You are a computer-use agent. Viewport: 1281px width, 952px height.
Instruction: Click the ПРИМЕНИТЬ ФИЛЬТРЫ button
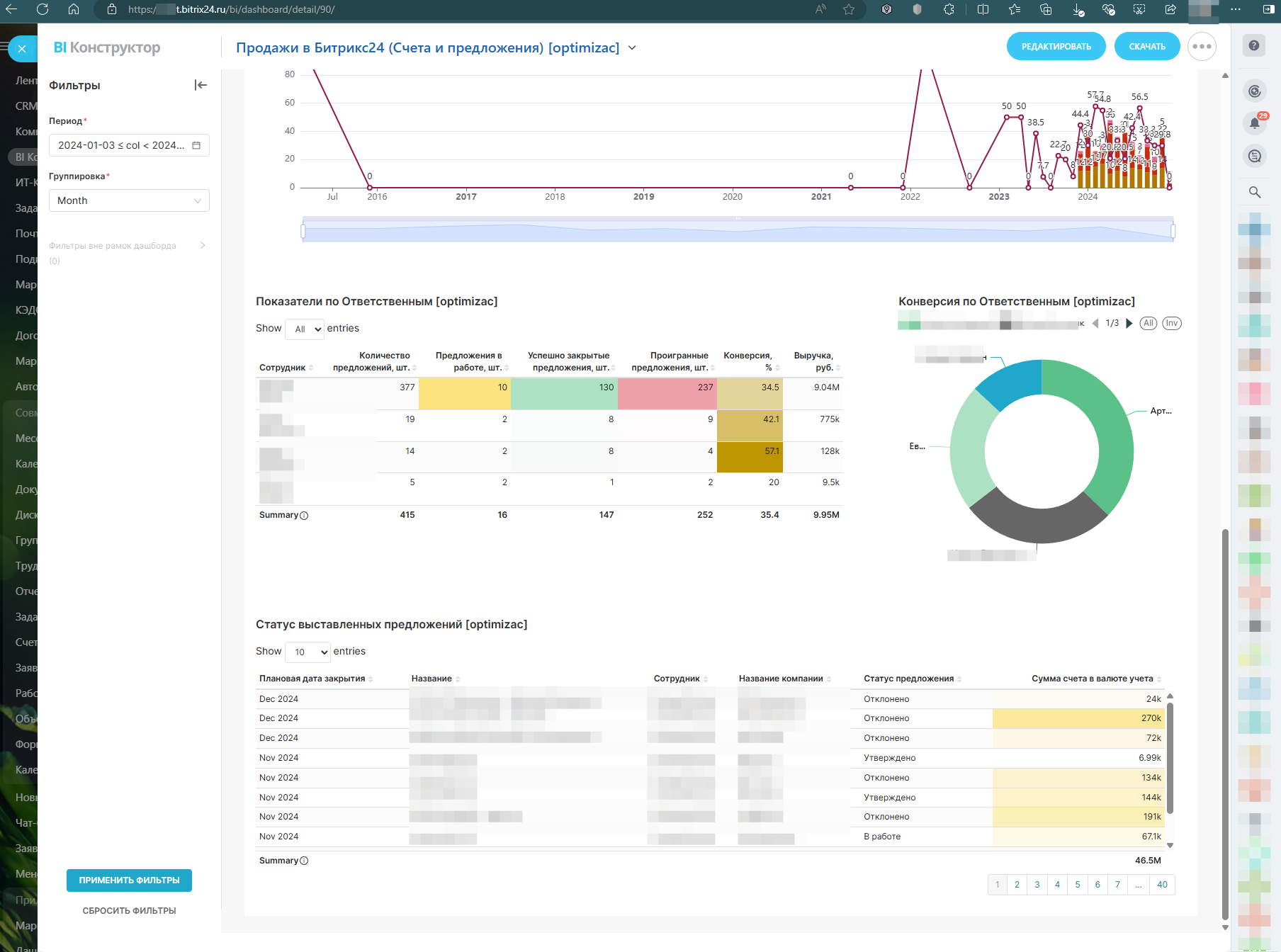[x=129, y=880]
